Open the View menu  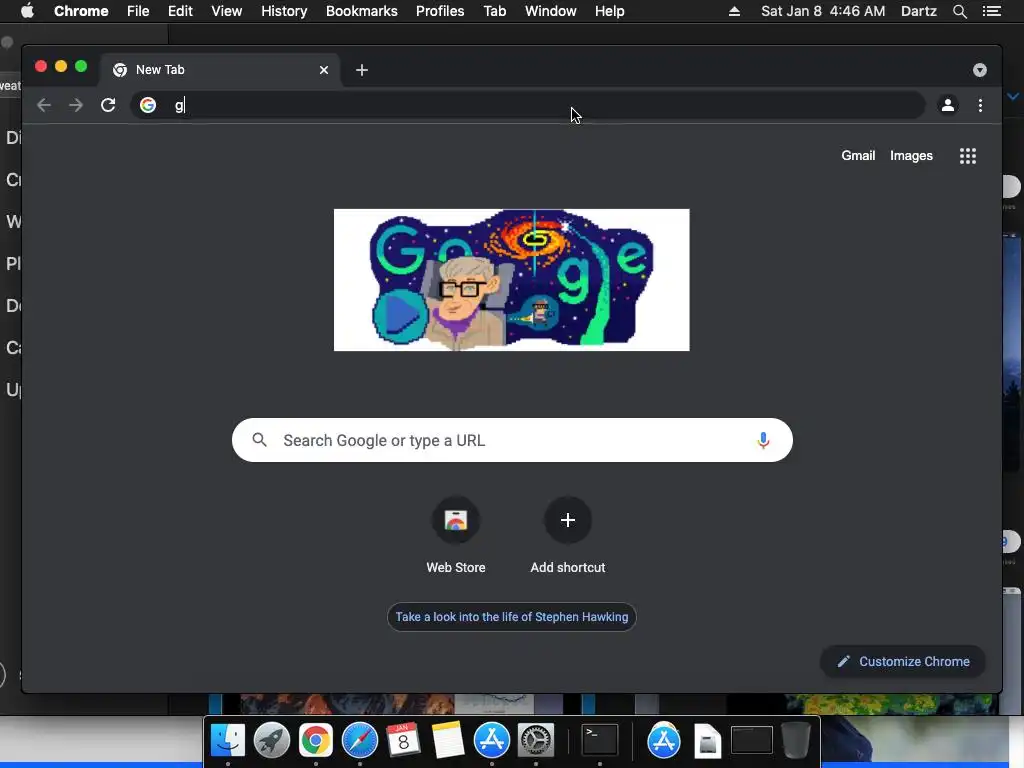[x=227, y=11]
